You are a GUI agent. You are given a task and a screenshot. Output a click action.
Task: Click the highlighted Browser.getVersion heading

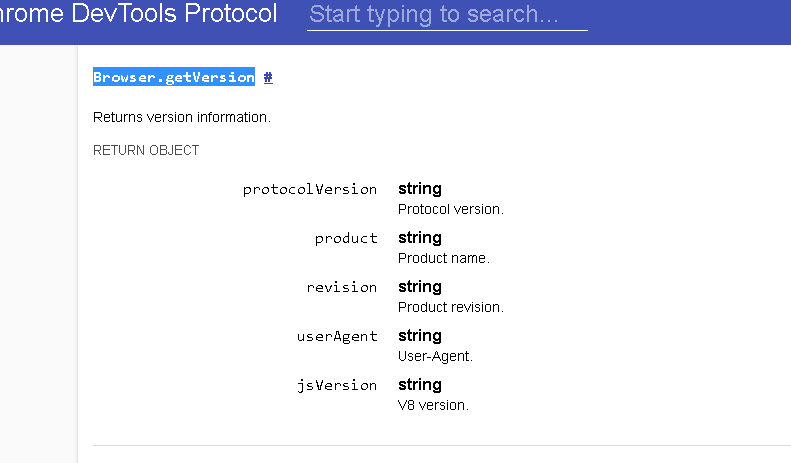click(174, 77)
